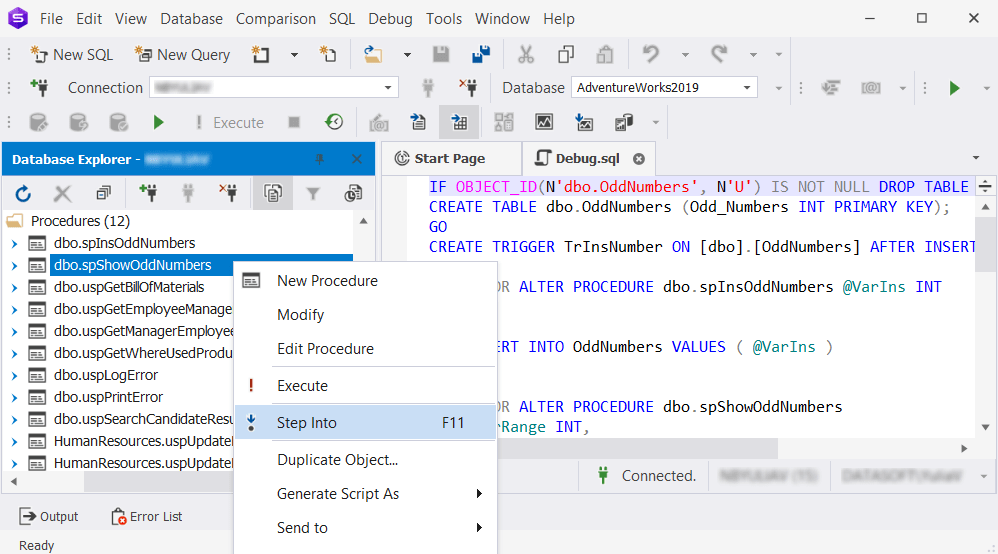998x554 pixels.
Task: Click the execution history clock icon
Action: pyautogui.click(x=334, y=122)
